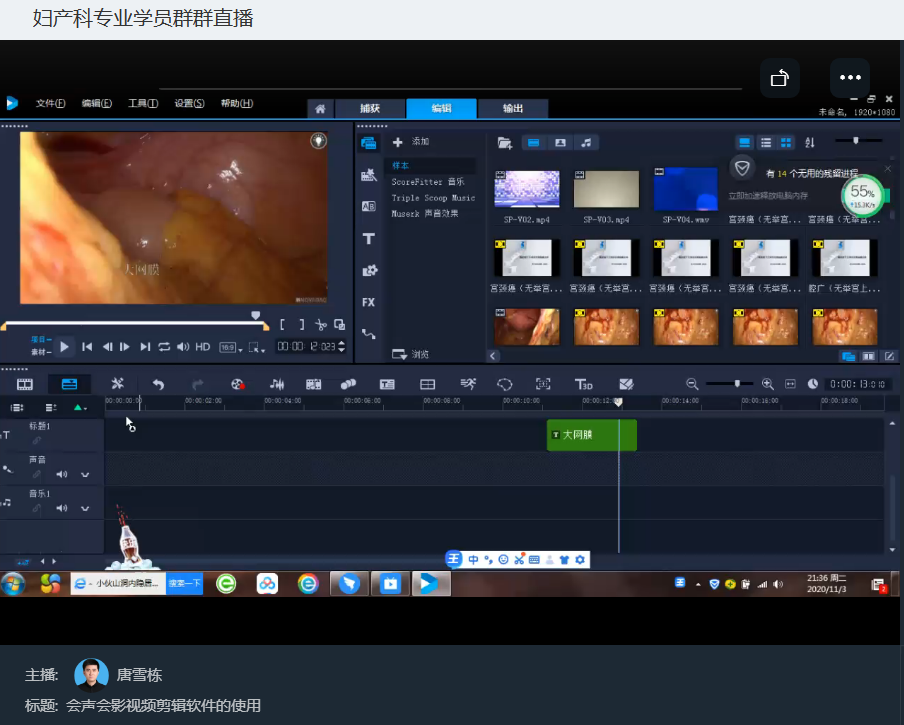The width and height of the screenshot is (904, 725).
Task: Open the Title T library icon
Action: 368,239
